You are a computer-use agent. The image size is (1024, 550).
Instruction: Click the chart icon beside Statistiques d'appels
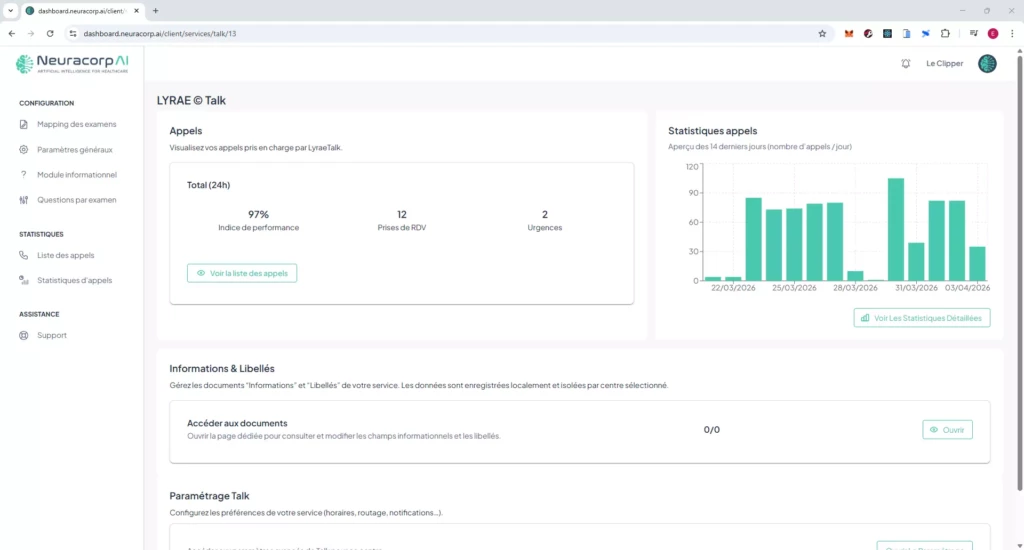click(24, 280)
